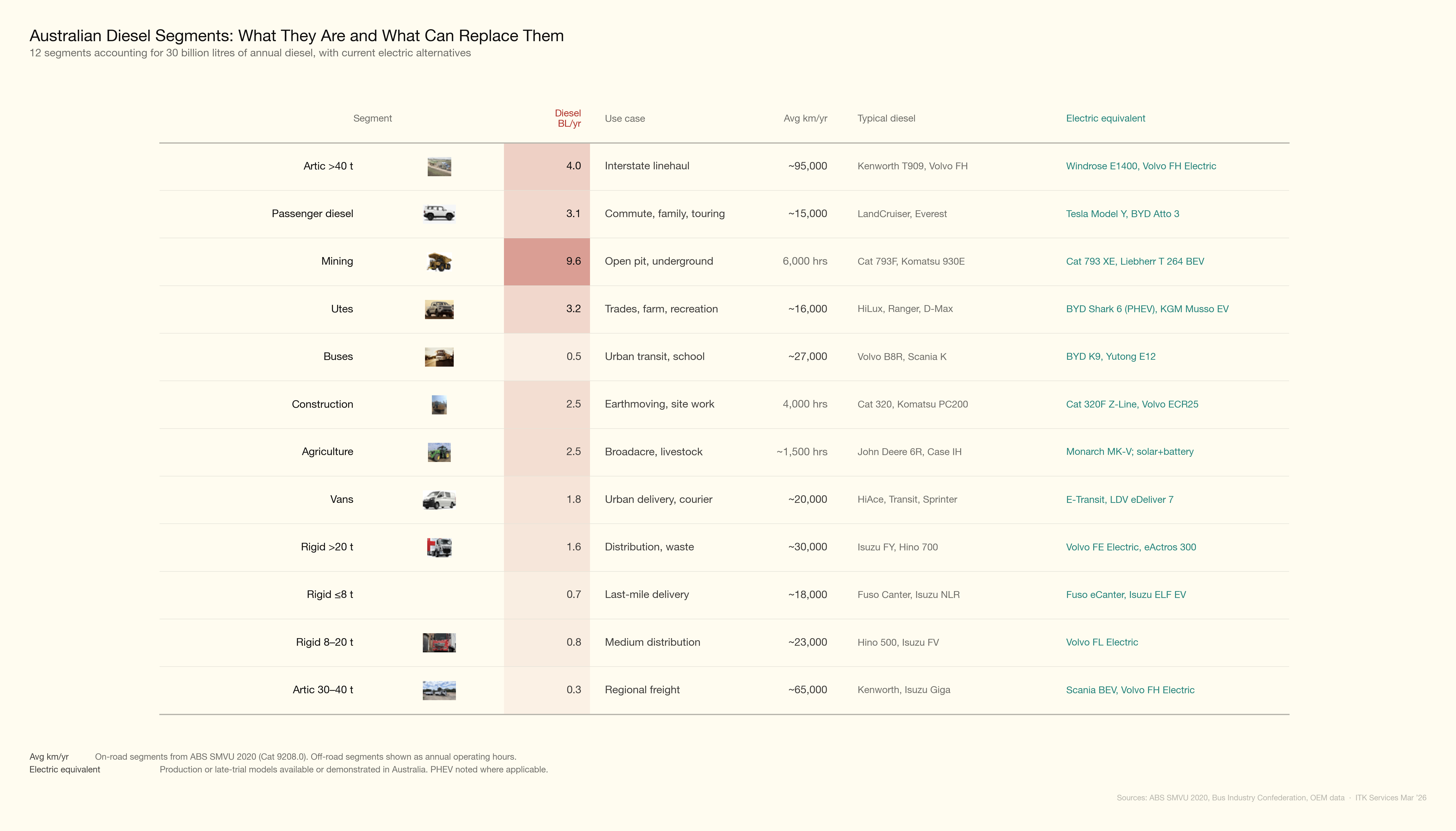Select the red Rigid 8–20 t truck image
The height and width of the screenshot is (831, 1456).
click(x=439, y=643)
